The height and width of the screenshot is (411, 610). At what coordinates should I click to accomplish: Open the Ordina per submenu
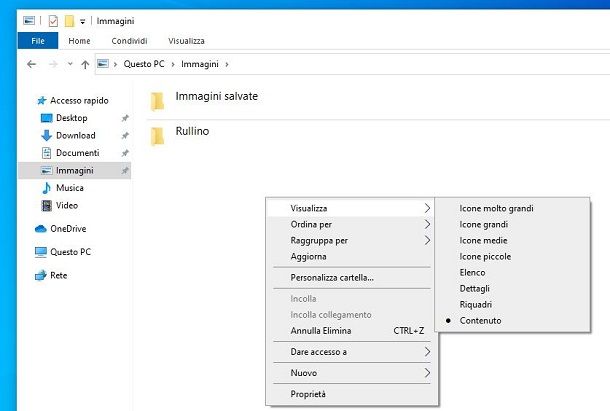click(x=350, y=225)
